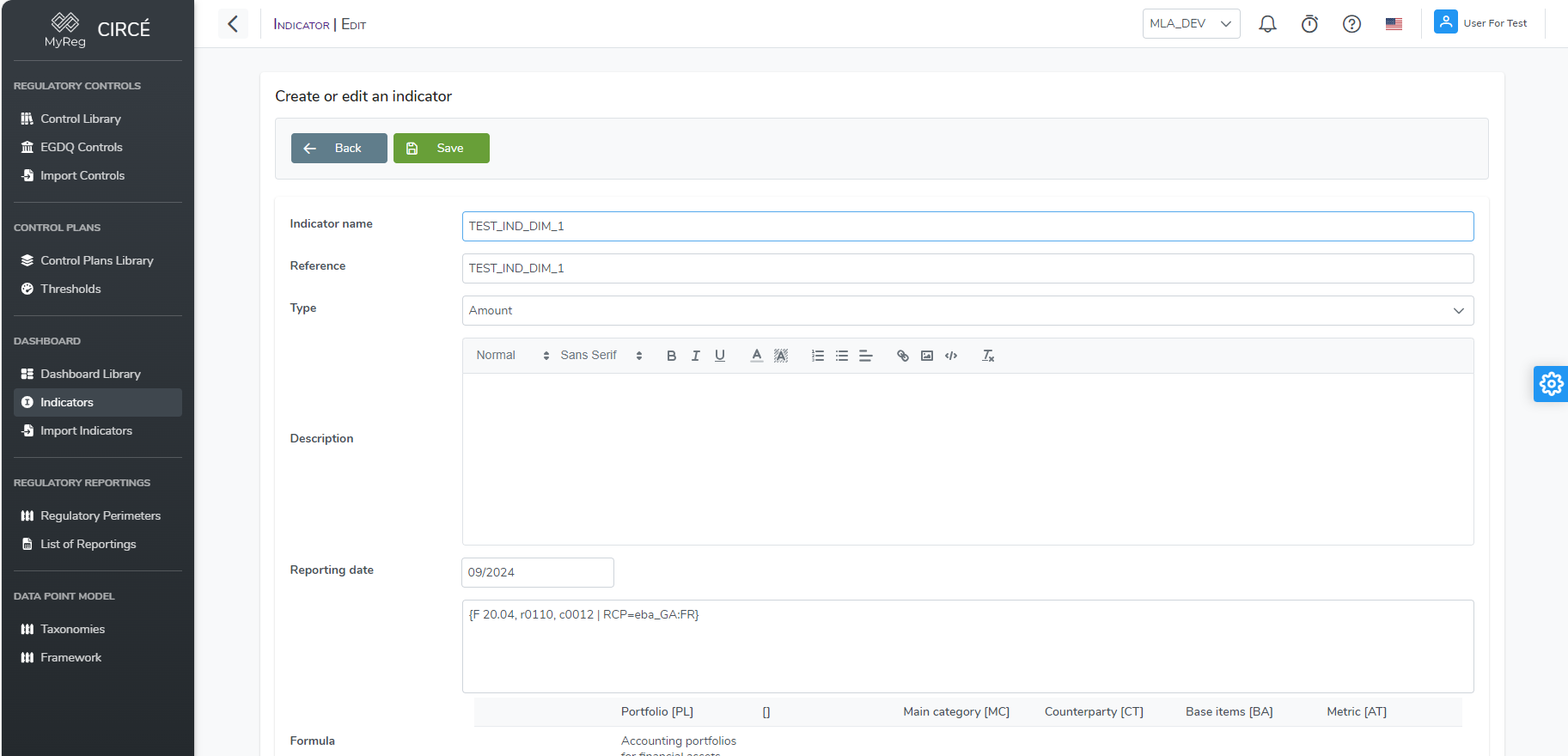Click the Reporting date field
This screenshot has width=1568, height=756.
tap(537, 572)
